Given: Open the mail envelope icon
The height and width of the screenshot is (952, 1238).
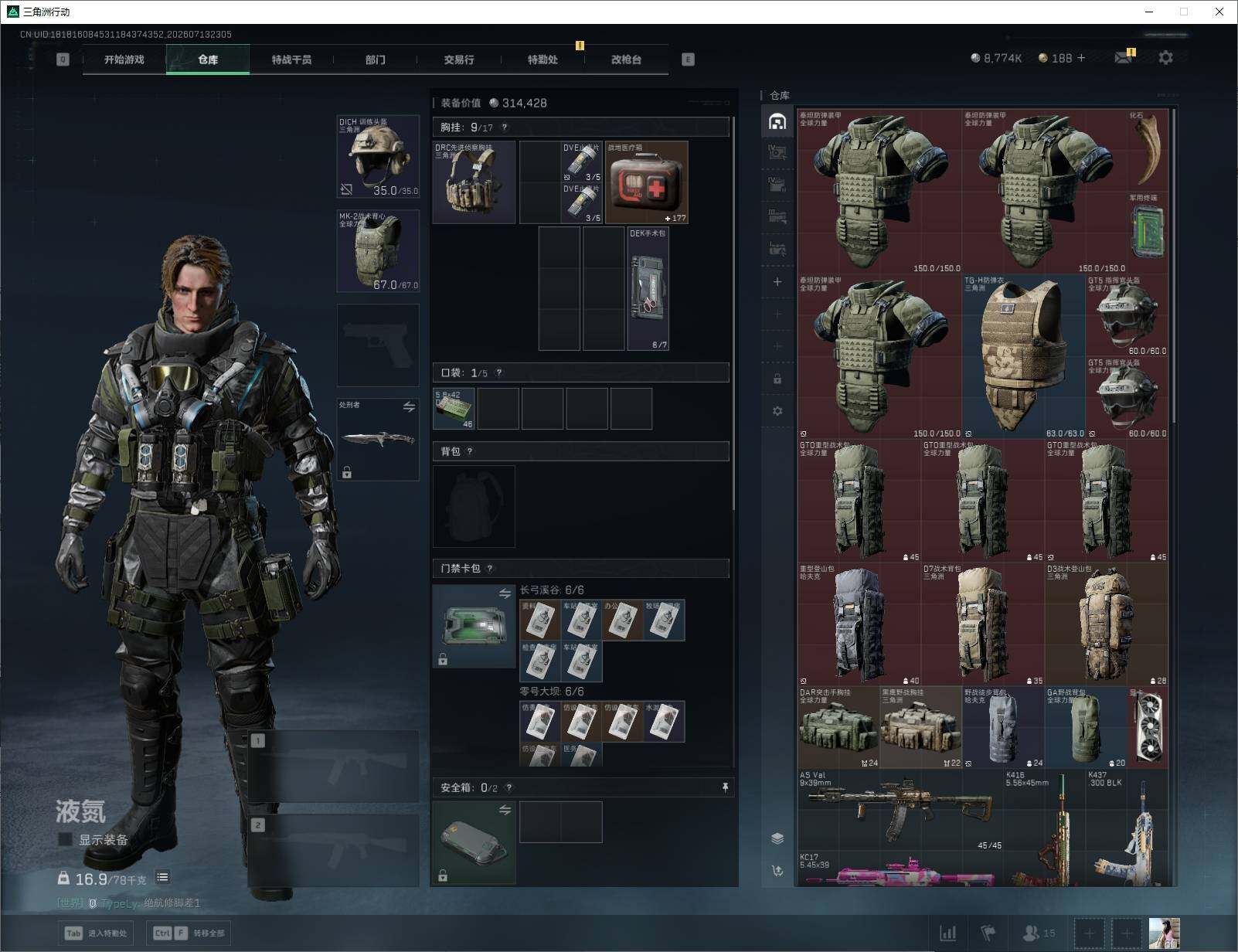Looking at the screenshot, I should [1123, 57].
